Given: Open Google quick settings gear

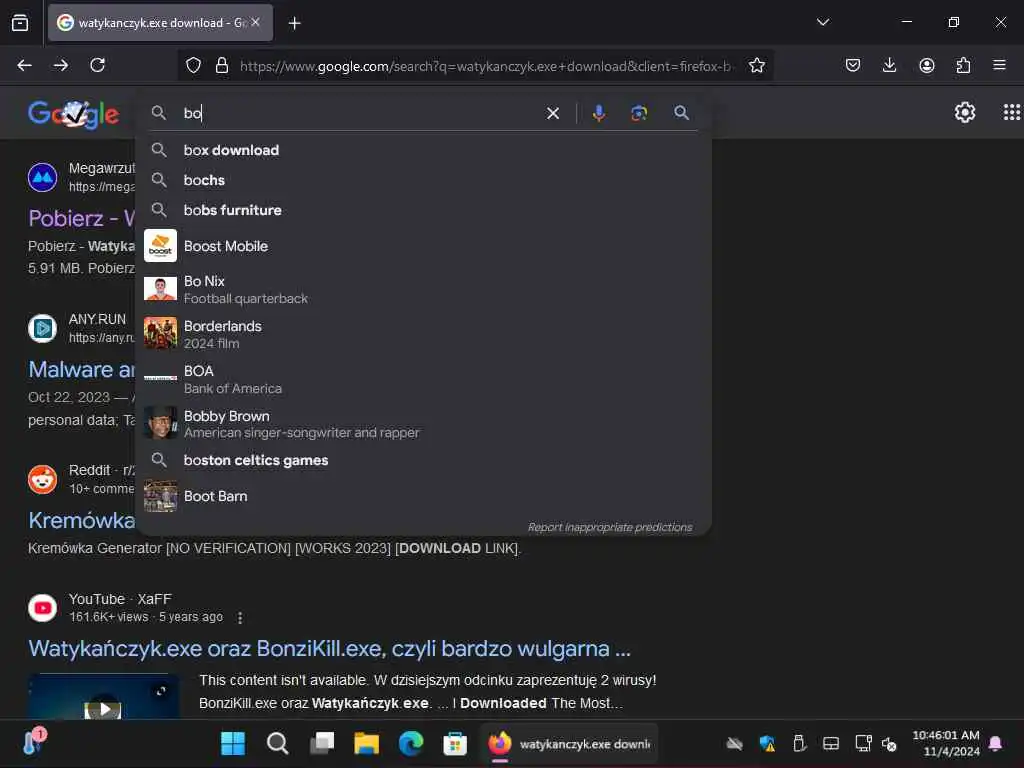Looking at the screenshot, I should 965,112.
